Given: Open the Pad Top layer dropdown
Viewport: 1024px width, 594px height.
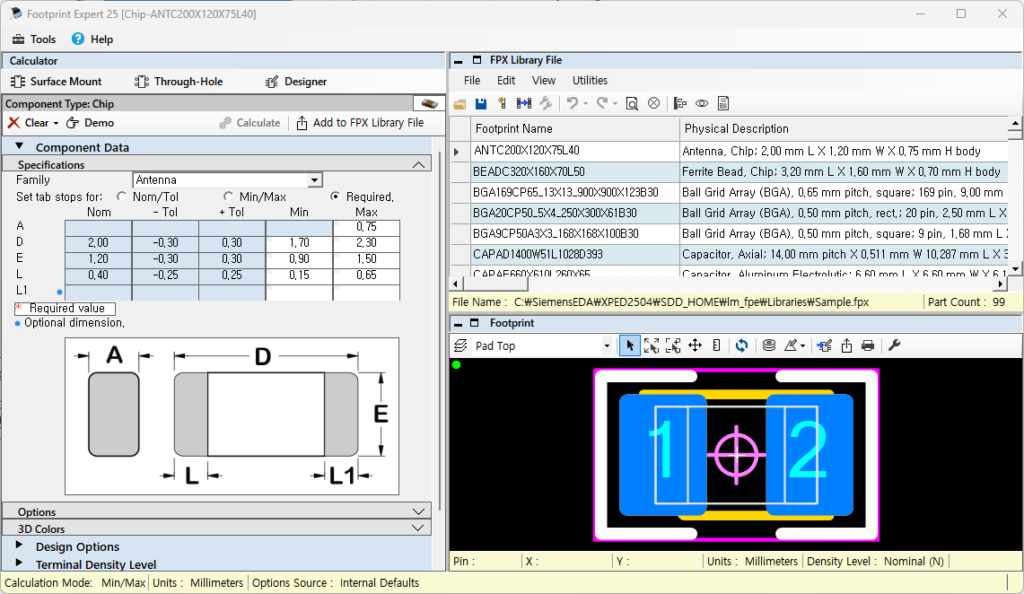Looking at the screenshot, I should point(606,346).
